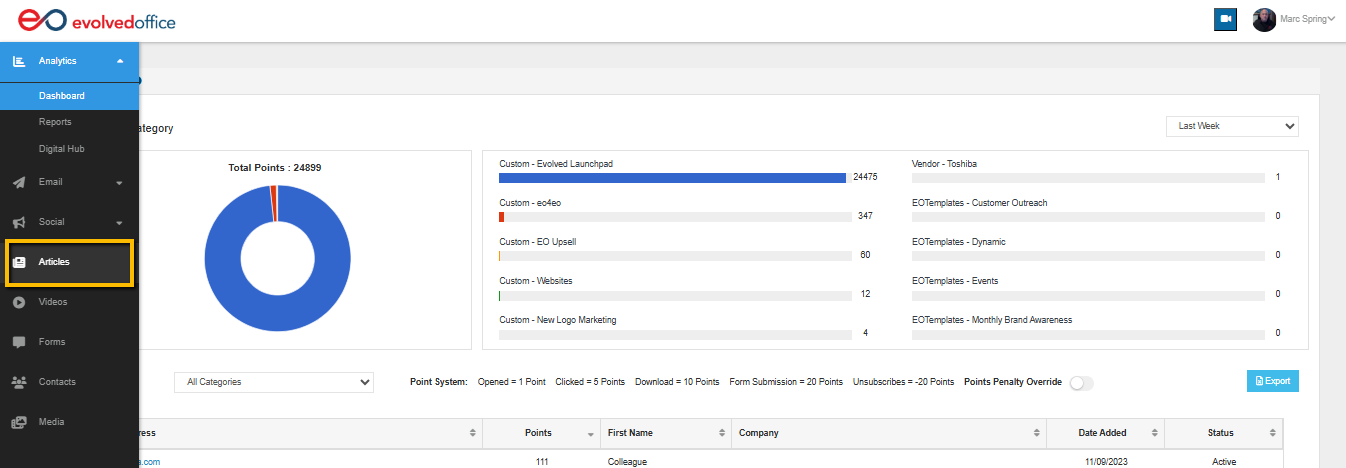
Task: Toggle the Points Penalty Override switch
Action: [1081, 383]
